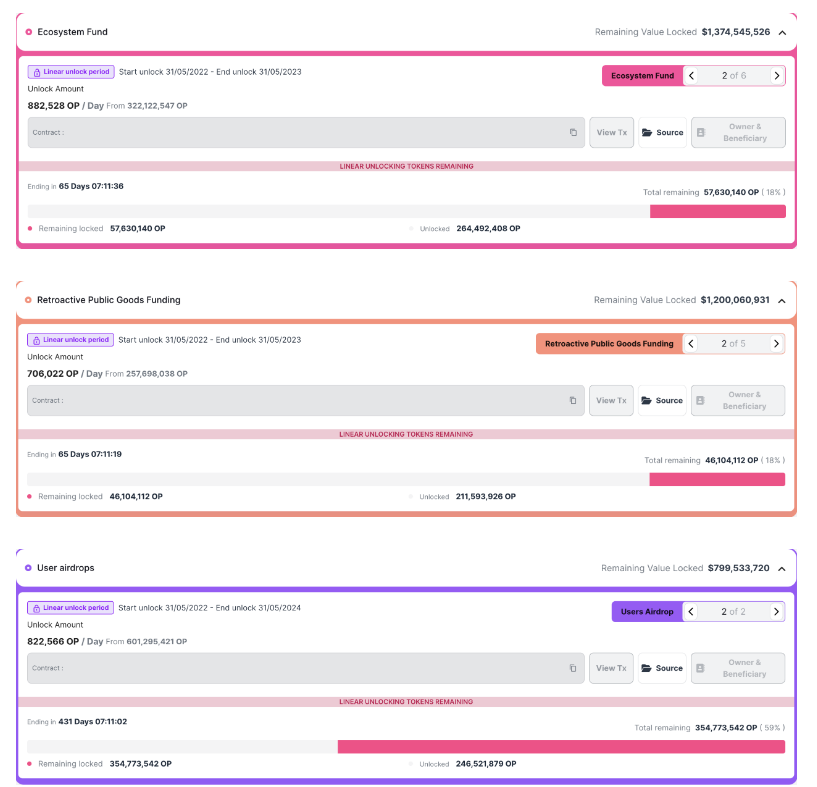This screenshot has width=817, height=787.
Task: Click the User airdrops unlock progress bar
Action: tap(406, 746)
